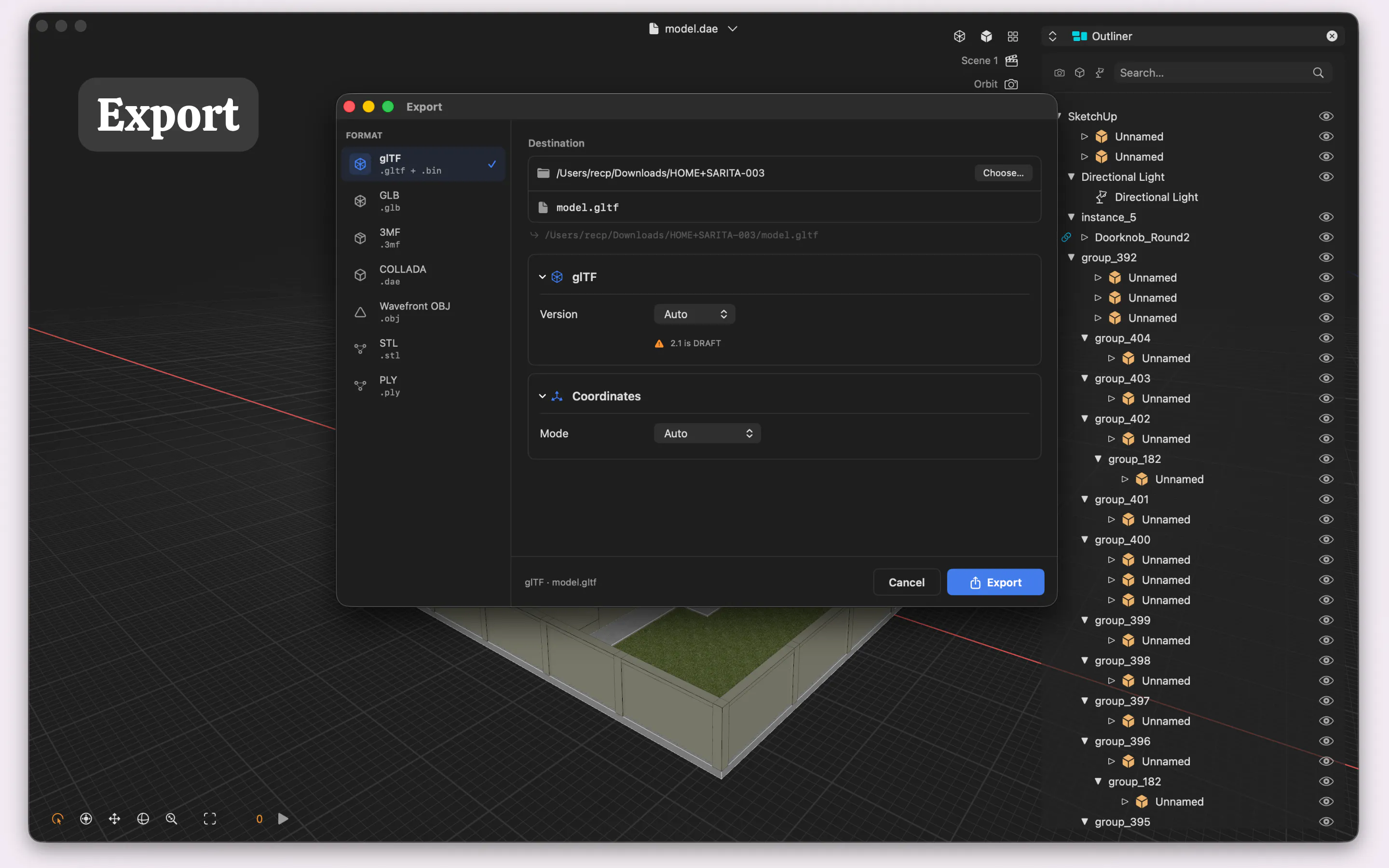The image size is (1389, 868).
Task: Collapse group_392 in Outliner
Action: (1071, 257)
